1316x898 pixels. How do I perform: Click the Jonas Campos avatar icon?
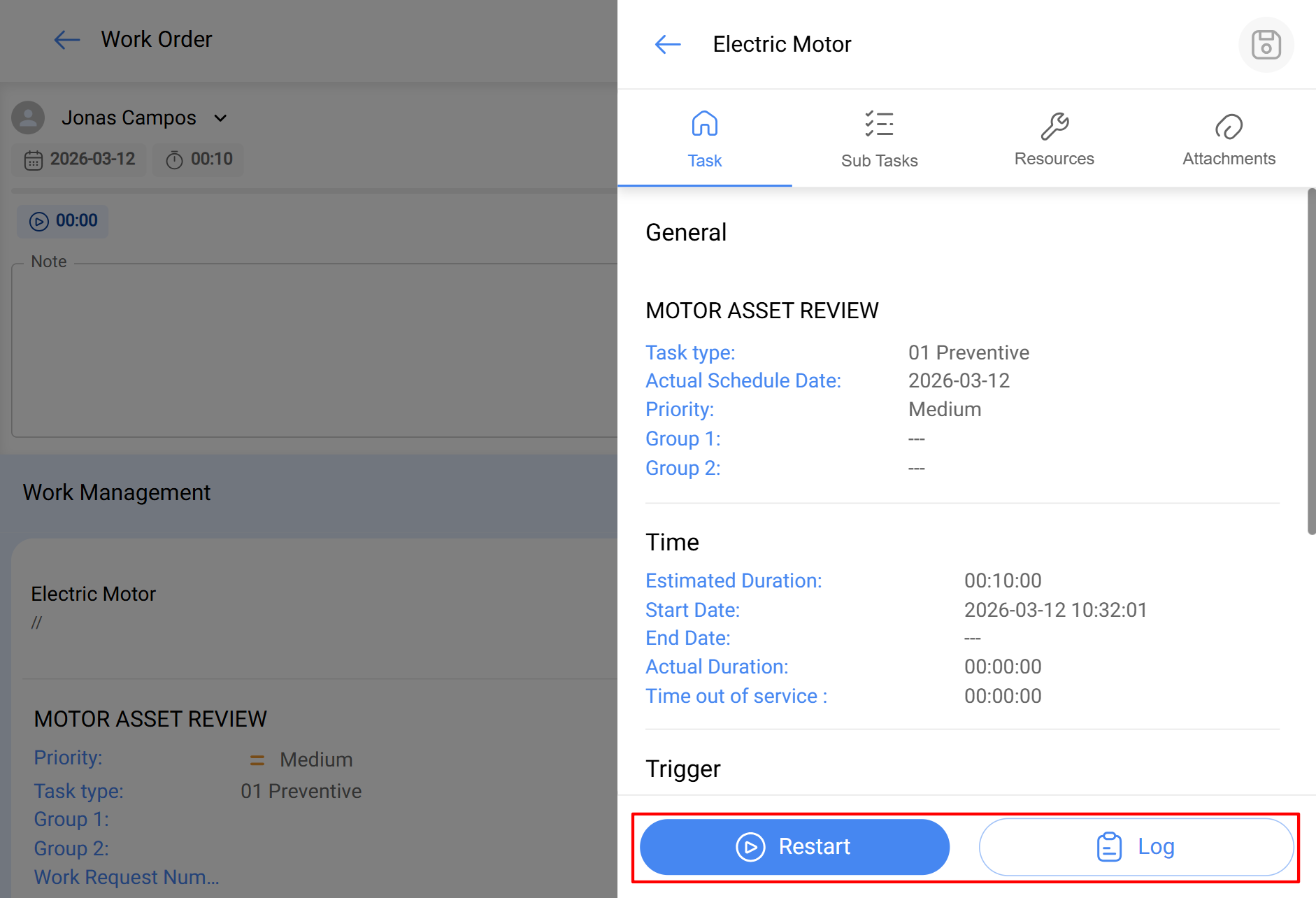tap(29, 117)
